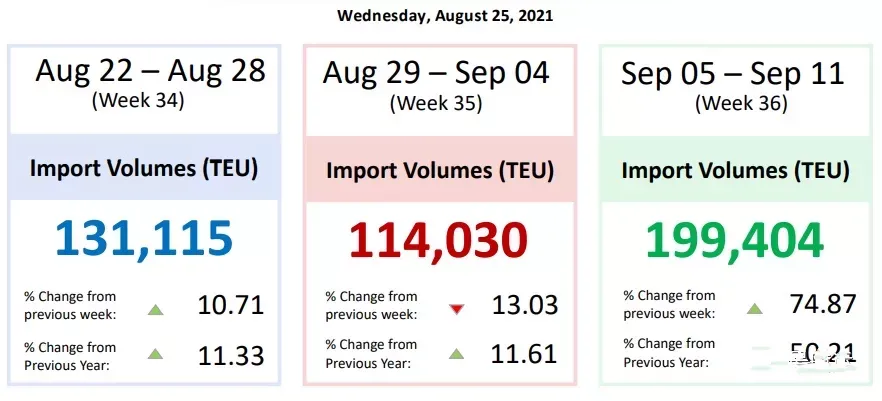This screenshot has height=401, width=882.
Task: Click the (Week 34) label
Action: [138, 101]
